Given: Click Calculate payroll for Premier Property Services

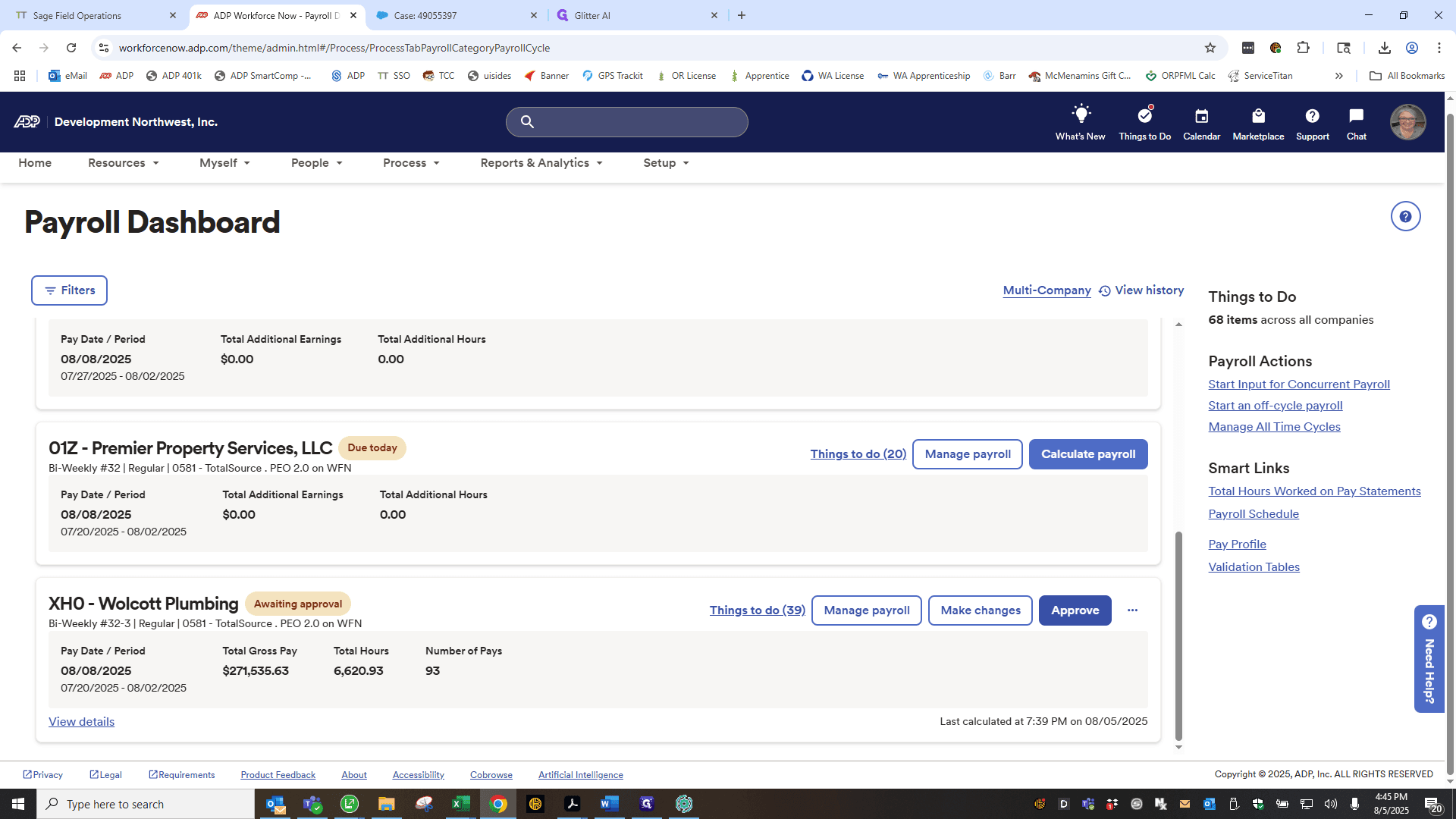Looking at the screenshot, I should tap(1088, 454).
